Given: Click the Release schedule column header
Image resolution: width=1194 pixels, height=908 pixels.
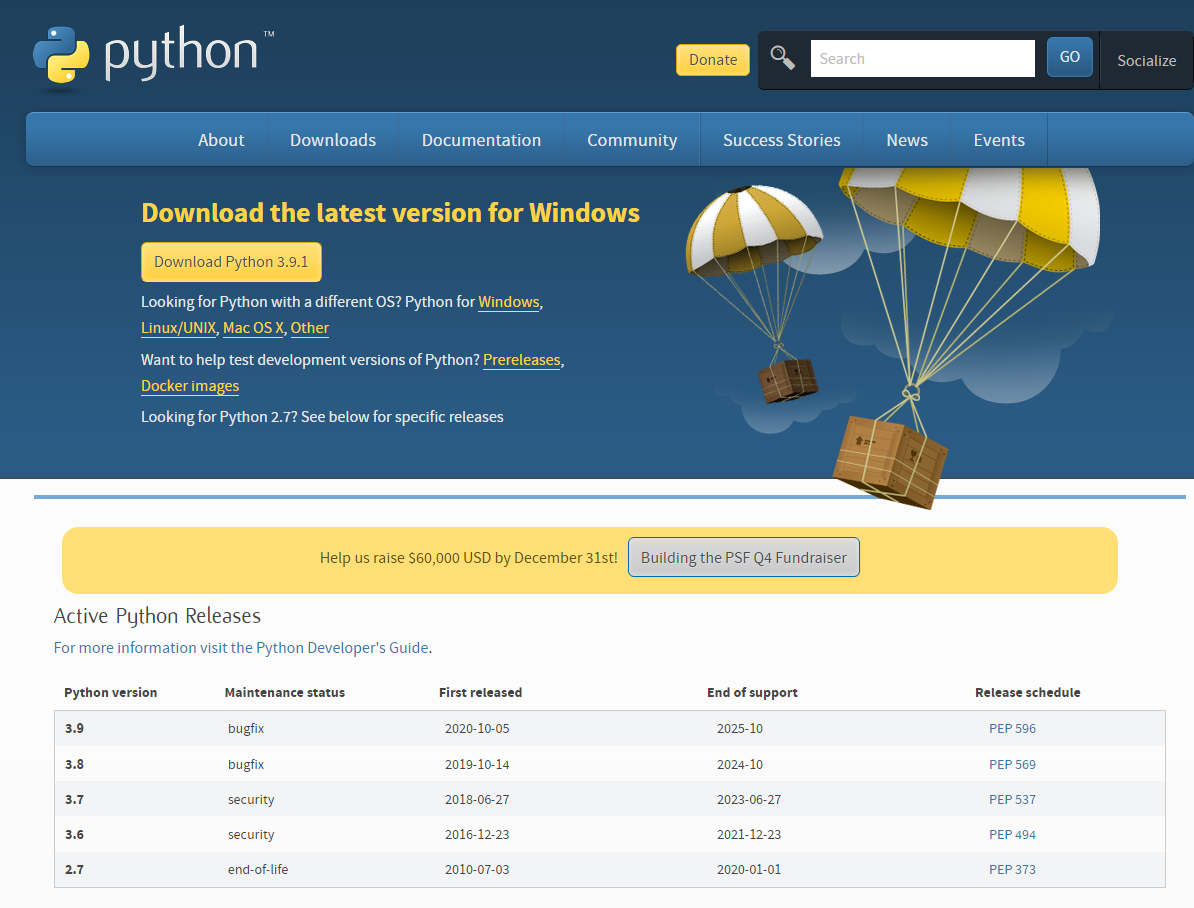Looking at the screenshot, I should pos(1027,693).
